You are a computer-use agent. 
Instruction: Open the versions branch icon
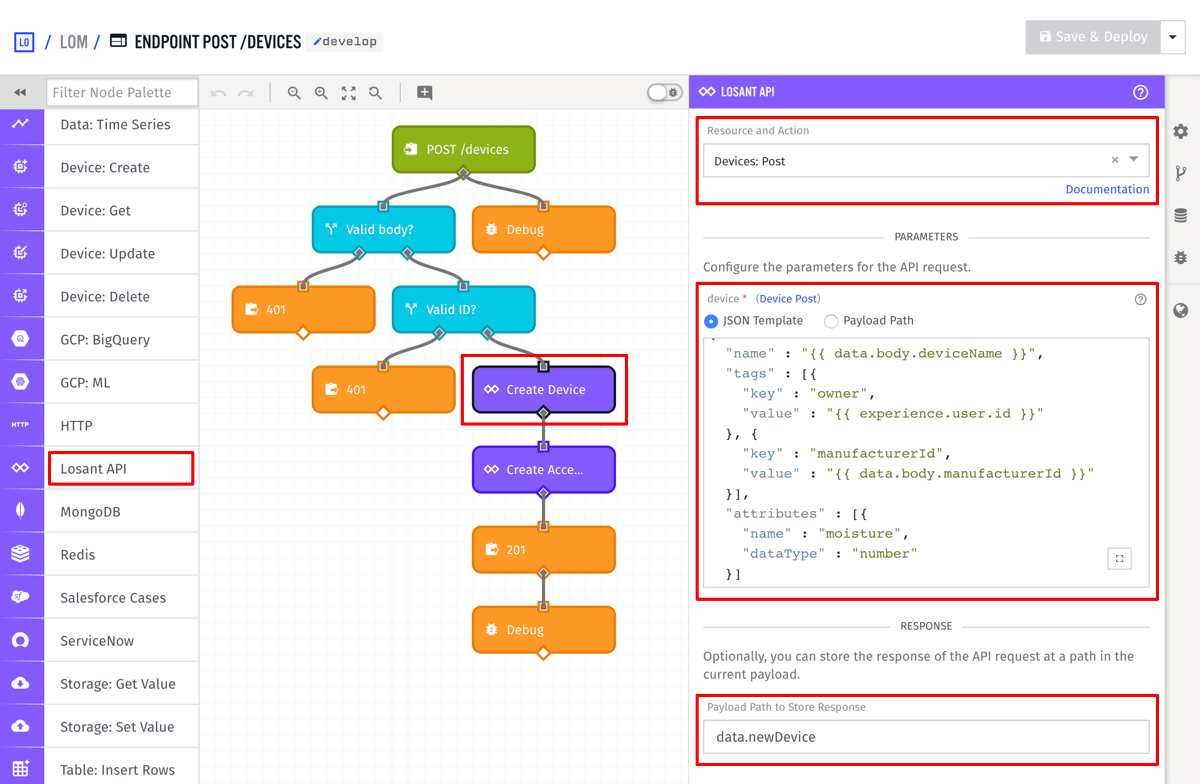pos(1181,173)
